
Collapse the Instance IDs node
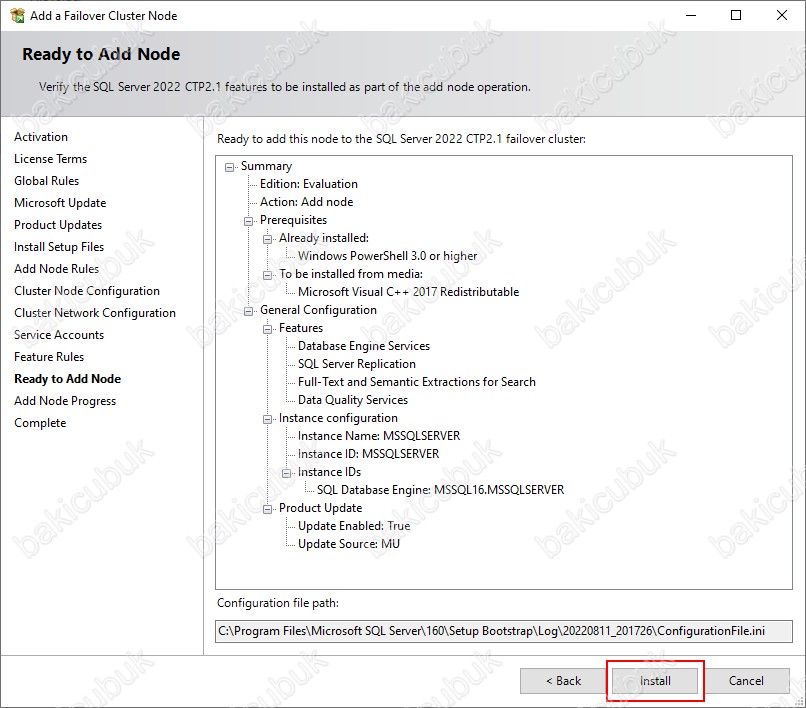point(286,473)
